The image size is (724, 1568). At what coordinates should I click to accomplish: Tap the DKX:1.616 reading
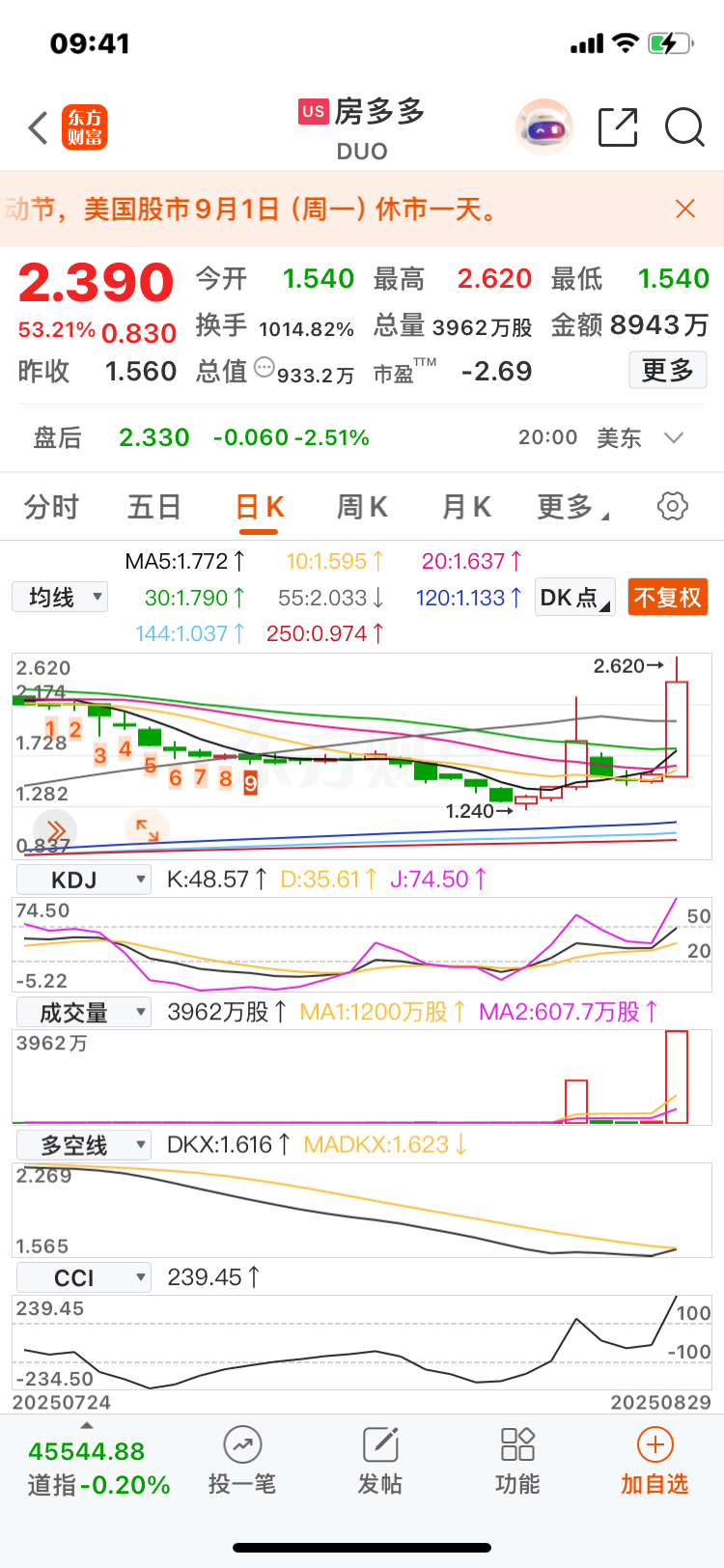229,1145
